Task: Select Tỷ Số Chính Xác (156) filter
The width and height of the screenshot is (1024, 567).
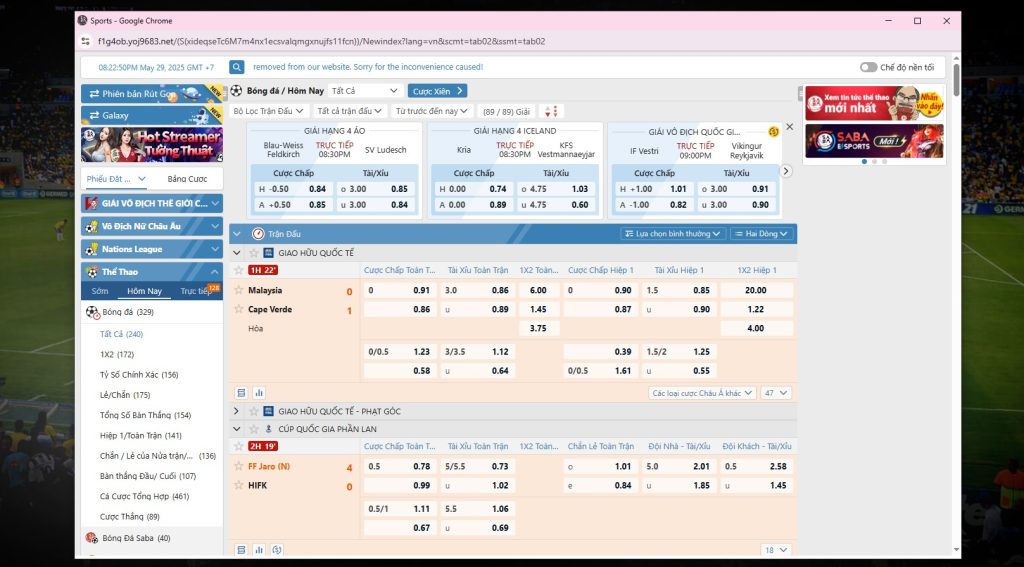Action: click(x=139, y=375)
